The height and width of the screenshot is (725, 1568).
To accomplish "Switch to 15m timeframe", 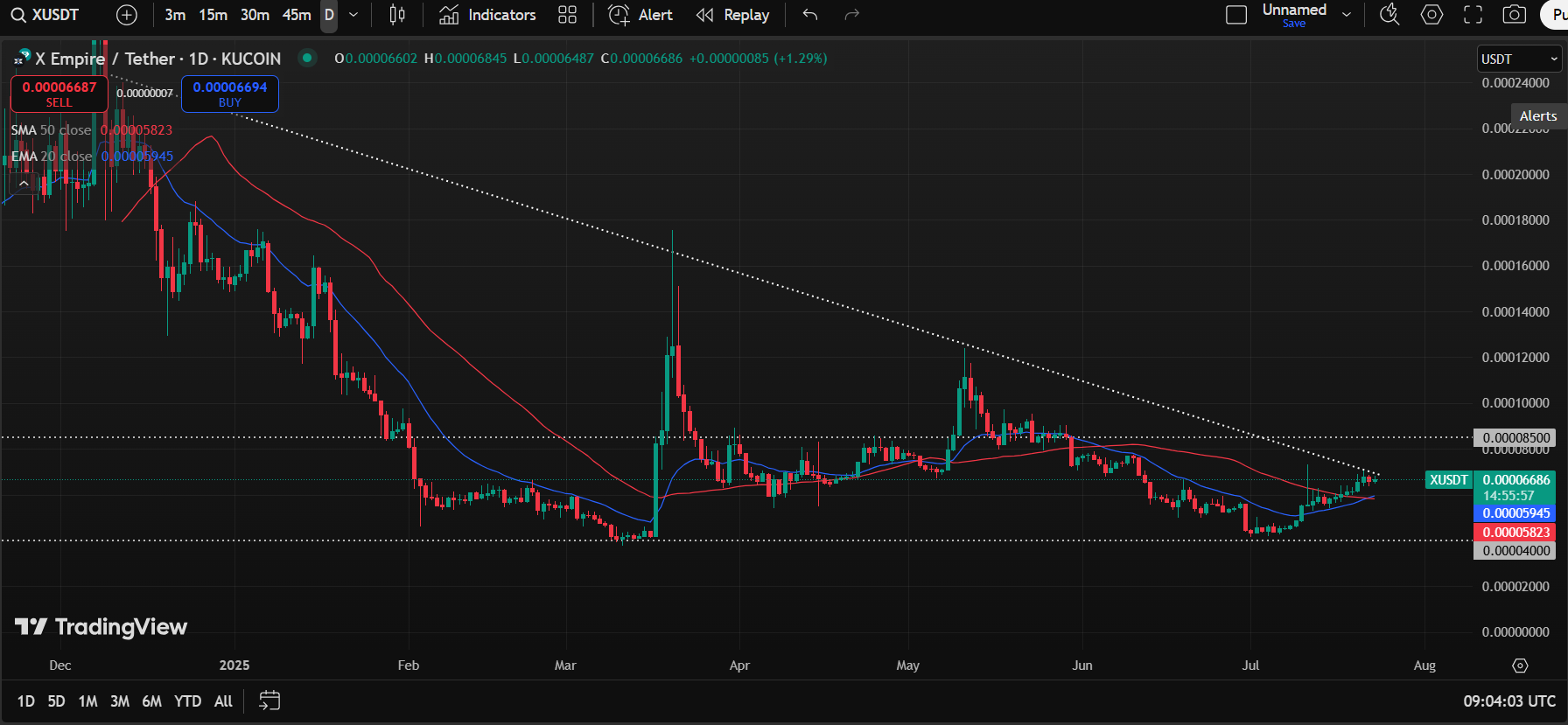I will 213,15.
